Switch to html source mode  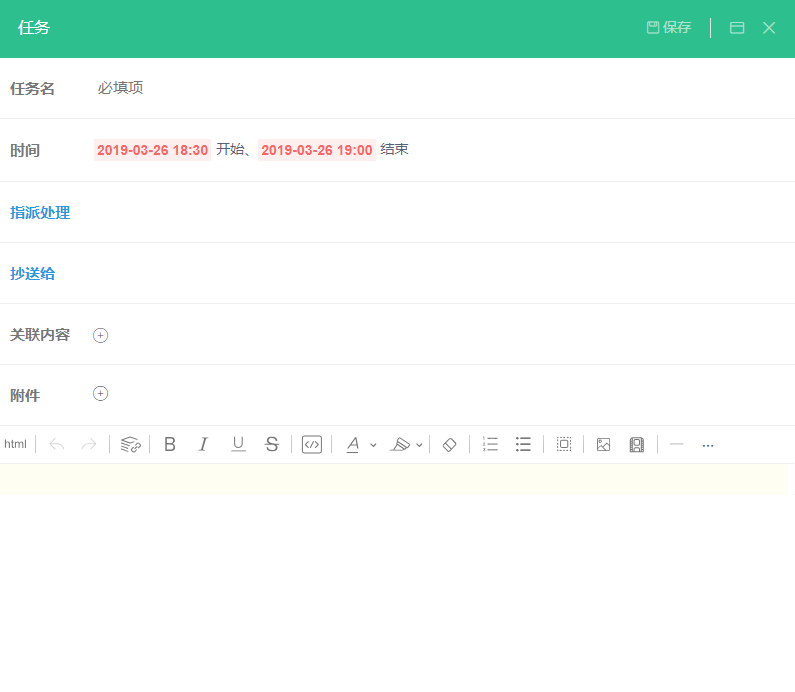tap(15, 445)
